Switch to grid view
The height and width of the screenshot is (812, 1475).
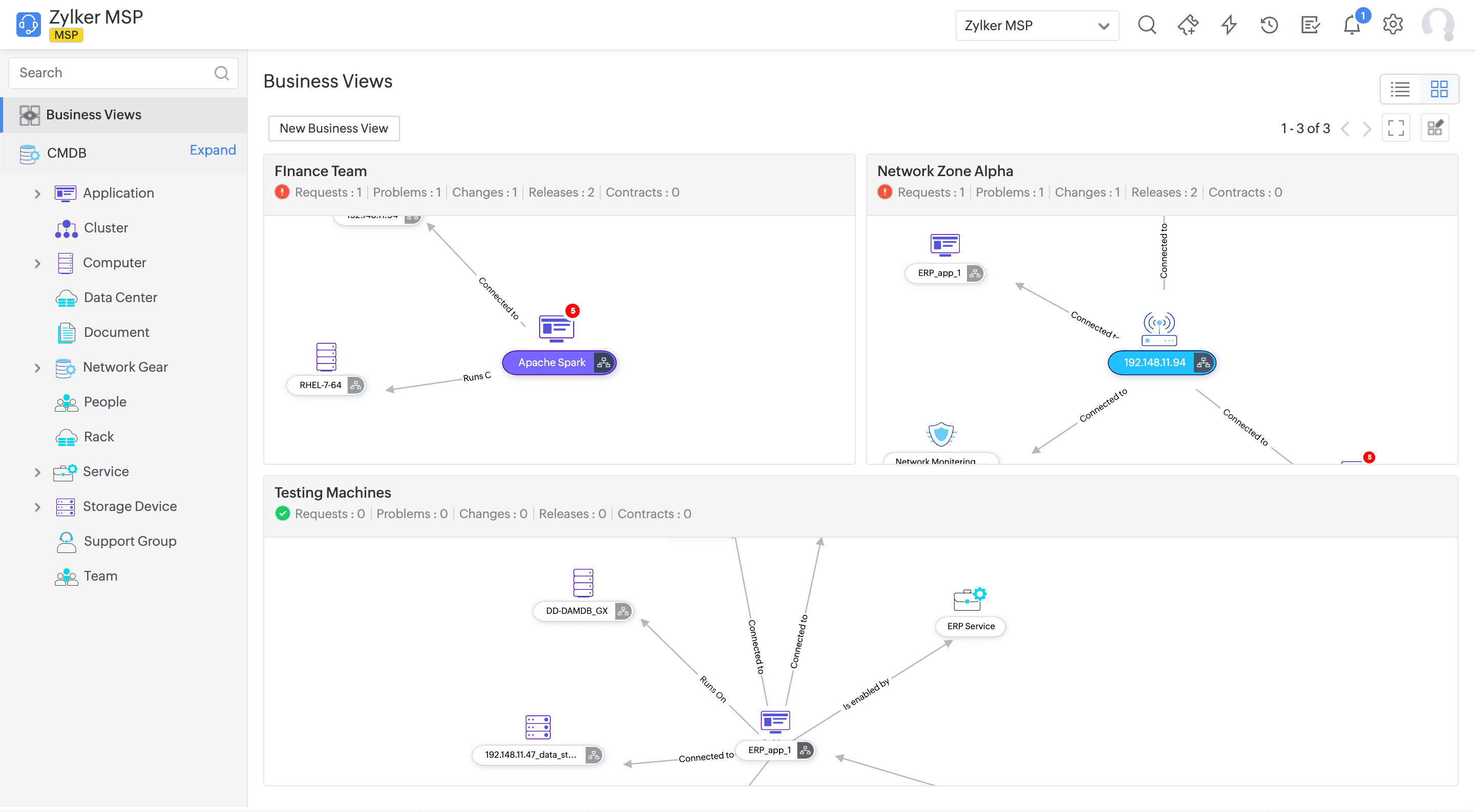[x=1439, y=89]
